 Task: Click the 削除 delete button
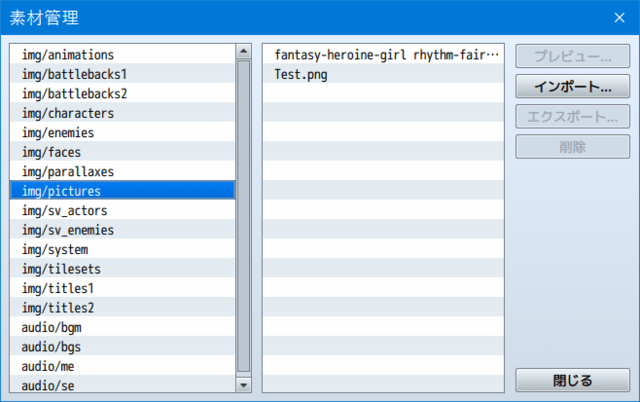(572, 147)
